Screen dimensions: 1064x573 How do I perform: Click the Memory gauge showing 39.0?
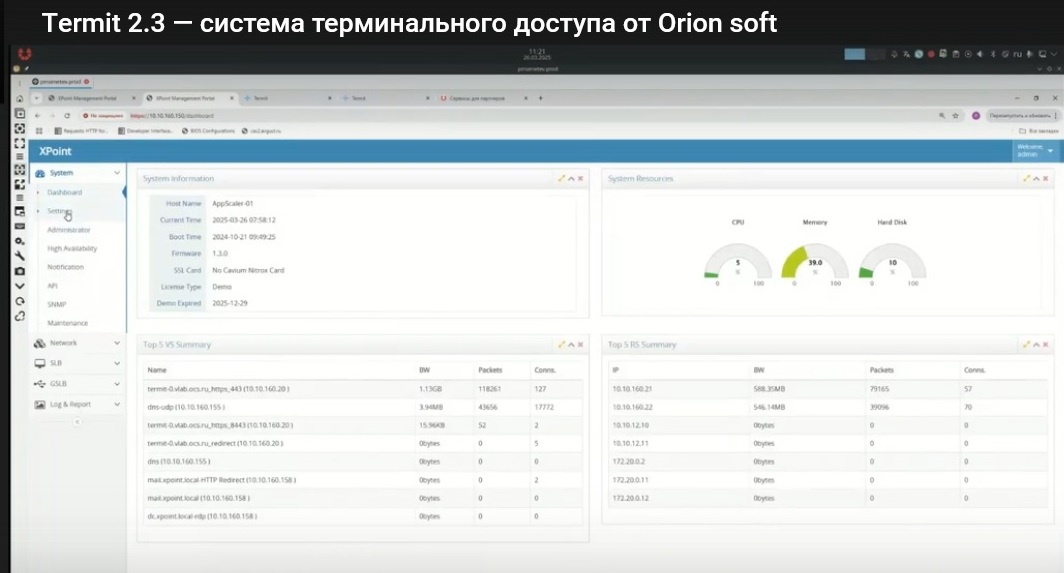tap(814, 263)
